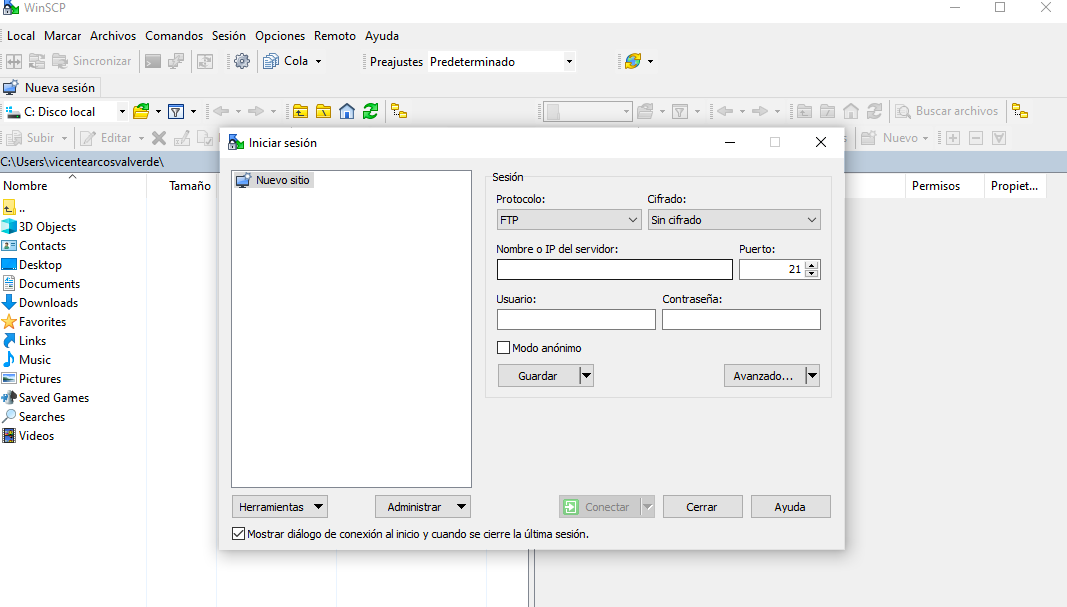Click the Cola queue icon
The width and height of the screenshot is (1067, 607).
(271, 61)
